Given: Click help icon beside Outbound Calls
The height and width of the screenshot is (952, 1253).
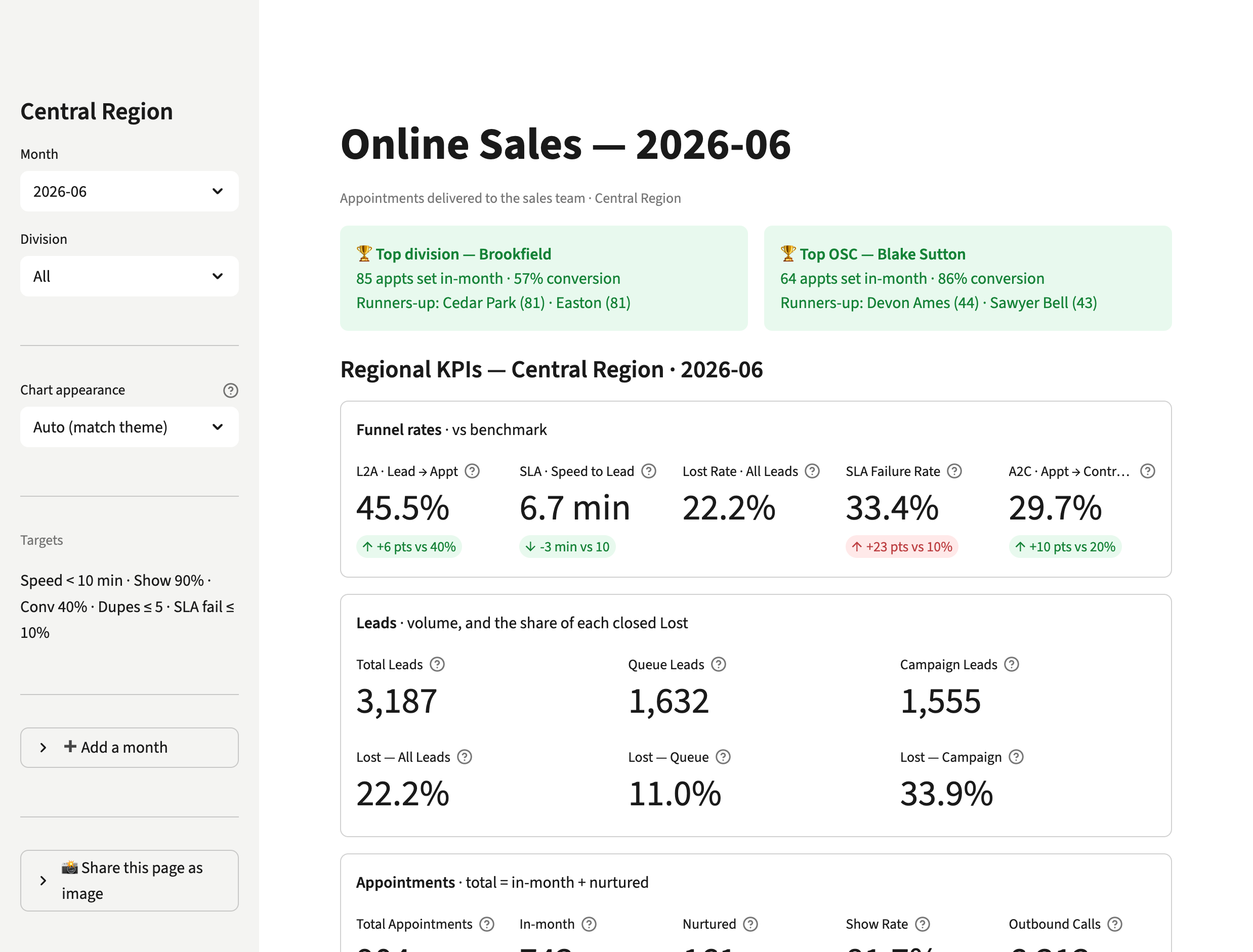Looking at the screenshot, I should (x=1115, y=925).
